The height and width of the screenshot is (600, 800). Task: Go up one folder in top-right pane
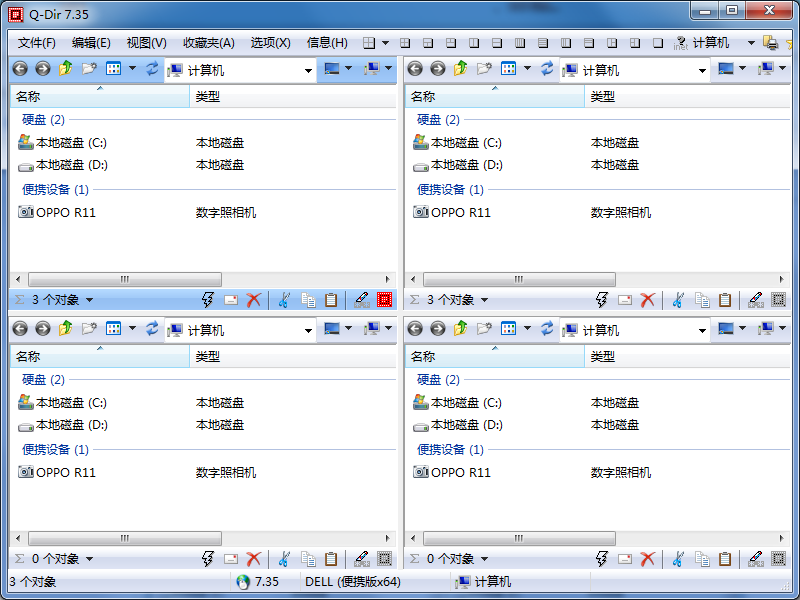461,69
